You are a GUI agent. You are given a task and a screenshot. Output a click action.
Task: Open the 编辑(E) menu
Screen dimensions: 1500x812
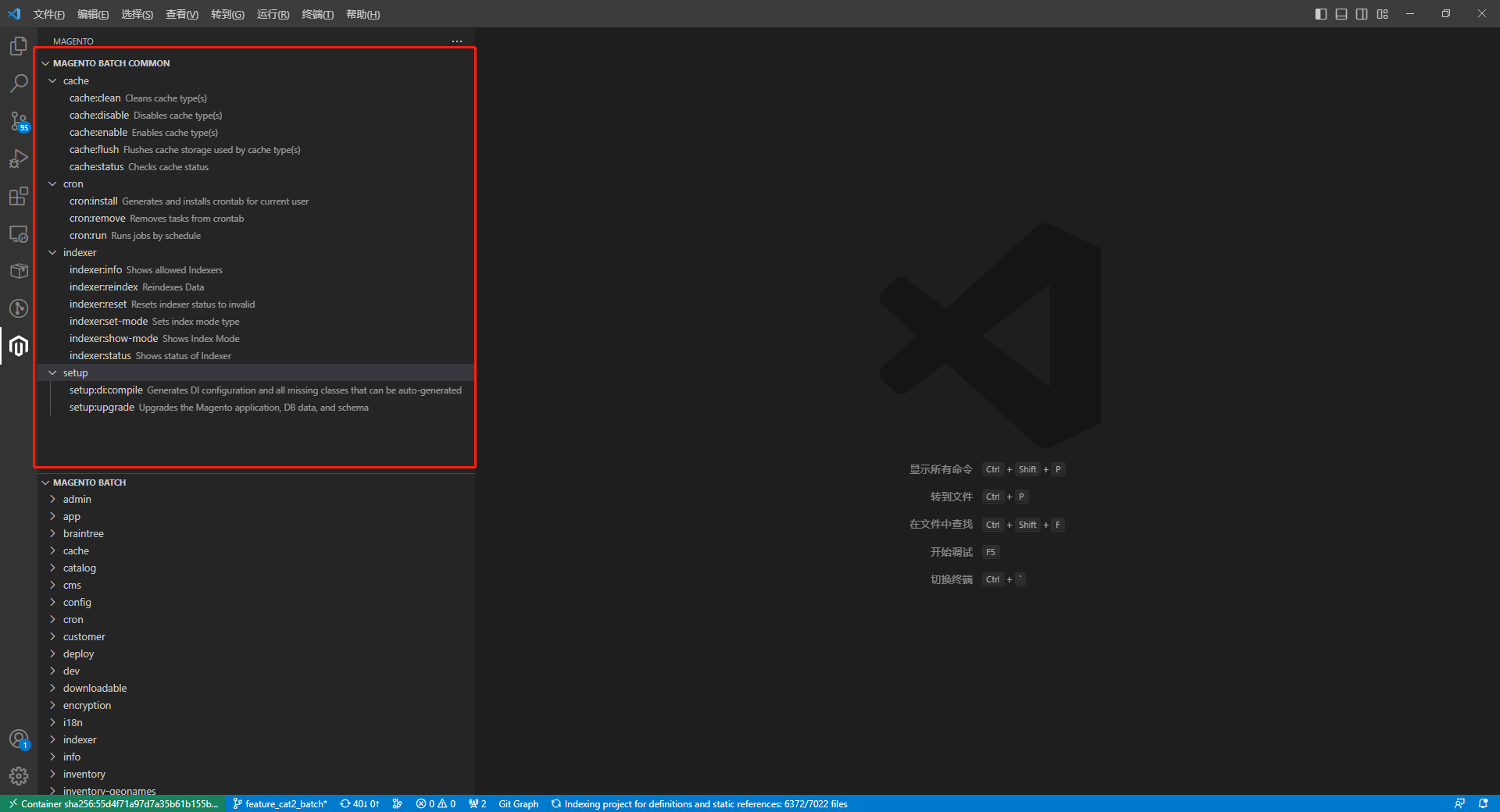[x=93, y=14]
